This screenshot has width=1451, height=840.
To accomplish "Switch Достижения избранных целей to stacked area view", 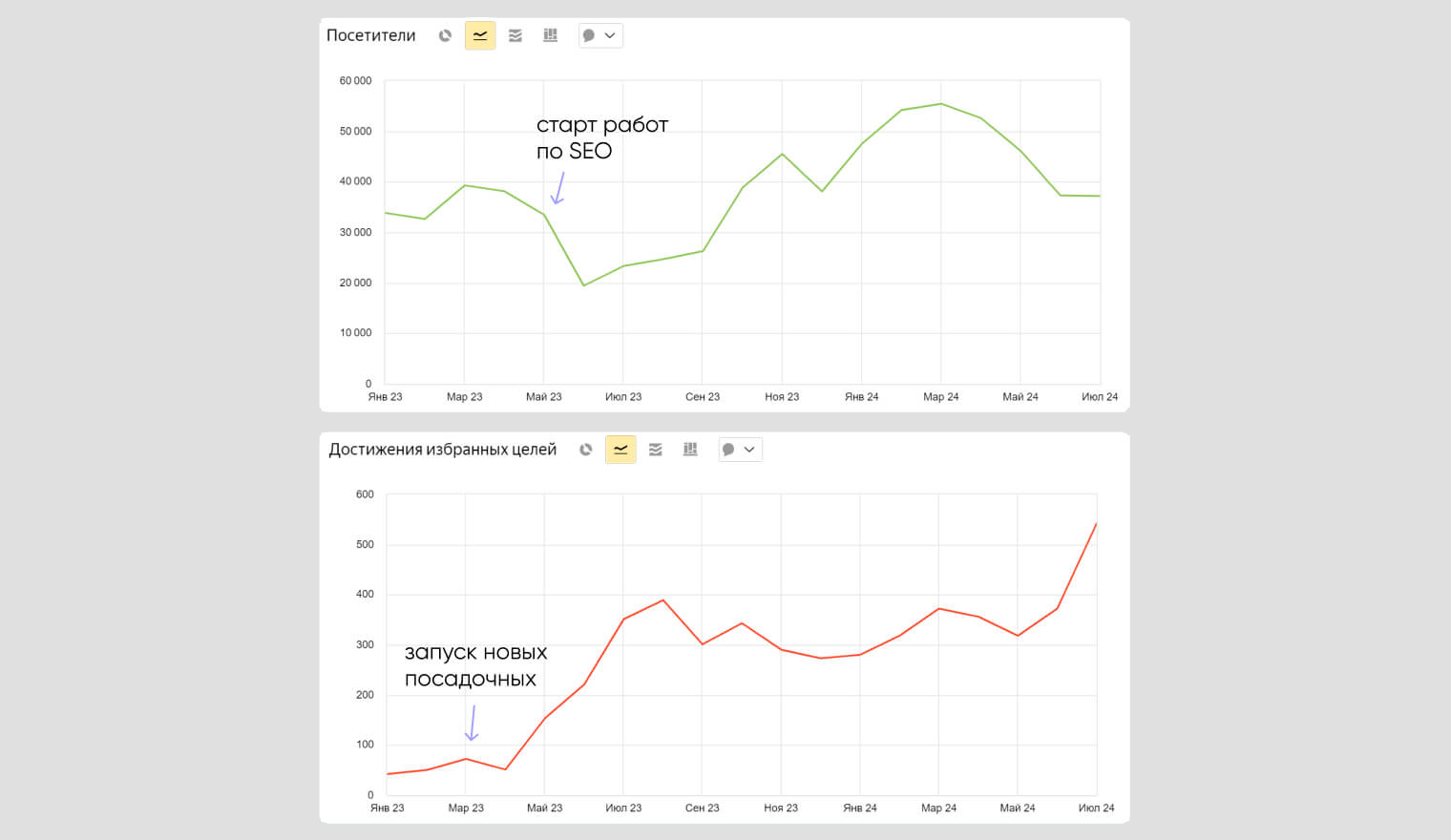I will coord(656,450).
